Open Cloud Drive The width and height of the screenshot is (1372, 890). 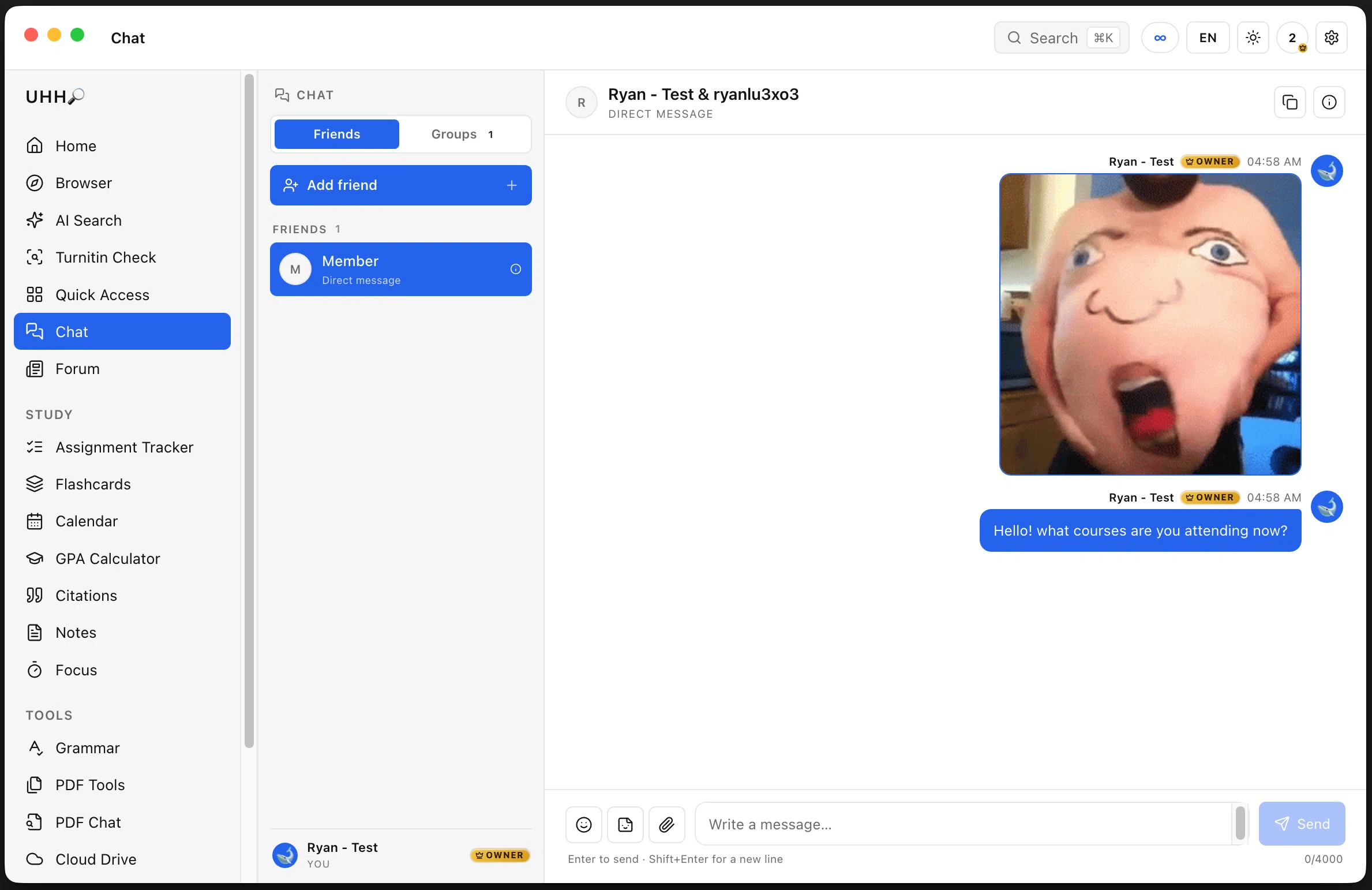tap(122, 859)
